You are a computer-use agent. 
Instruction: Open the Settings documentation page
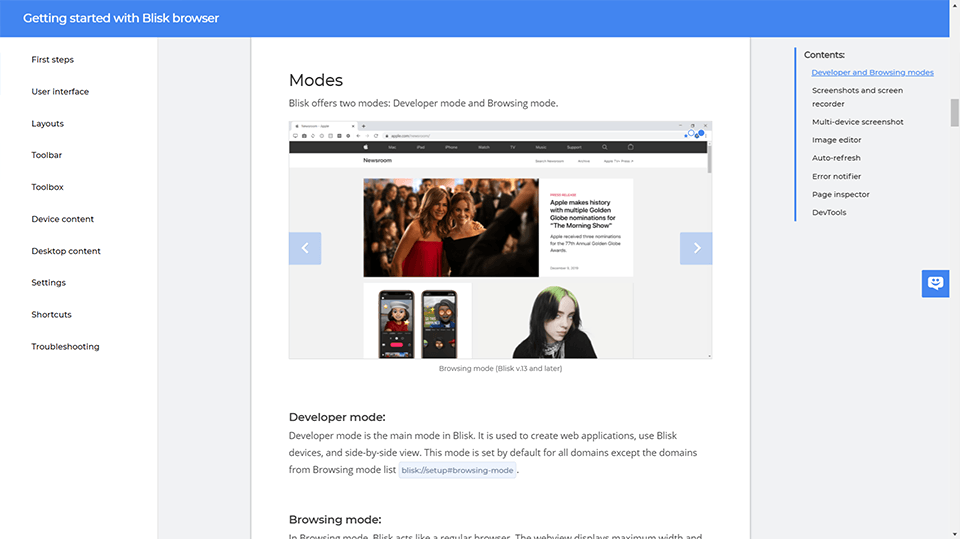point(48,282)
